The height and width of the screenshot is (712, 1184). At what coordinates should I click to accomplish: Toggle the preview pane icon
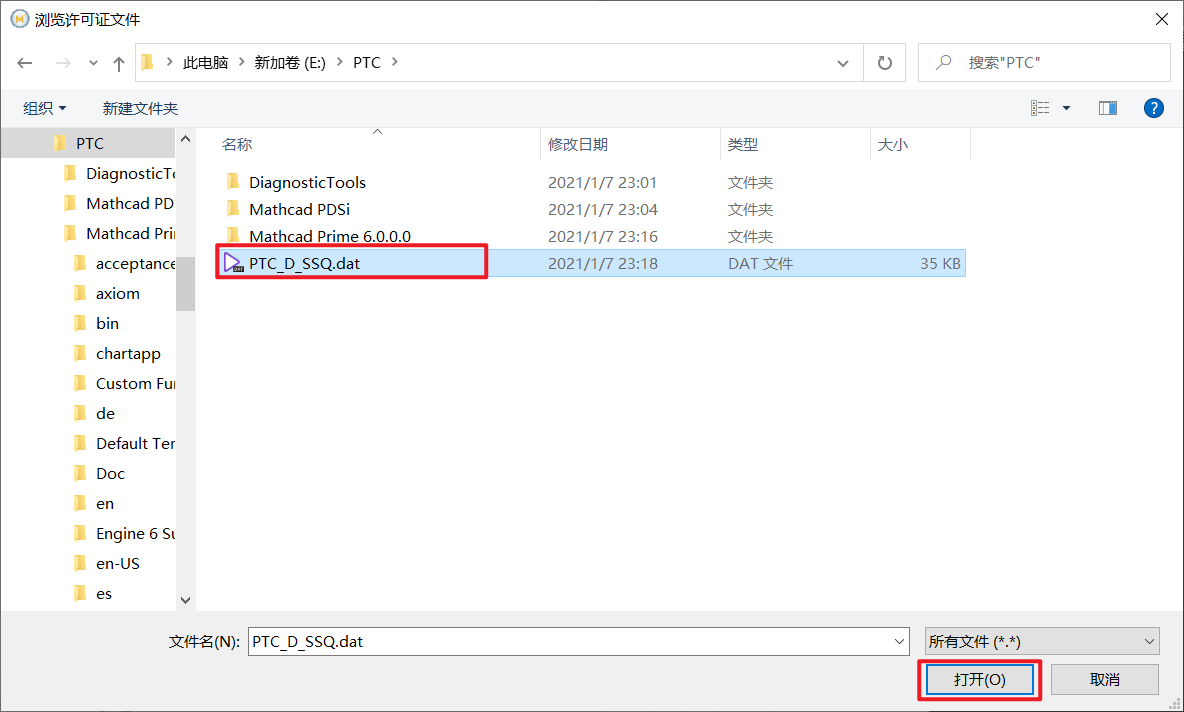point(1107,108)
